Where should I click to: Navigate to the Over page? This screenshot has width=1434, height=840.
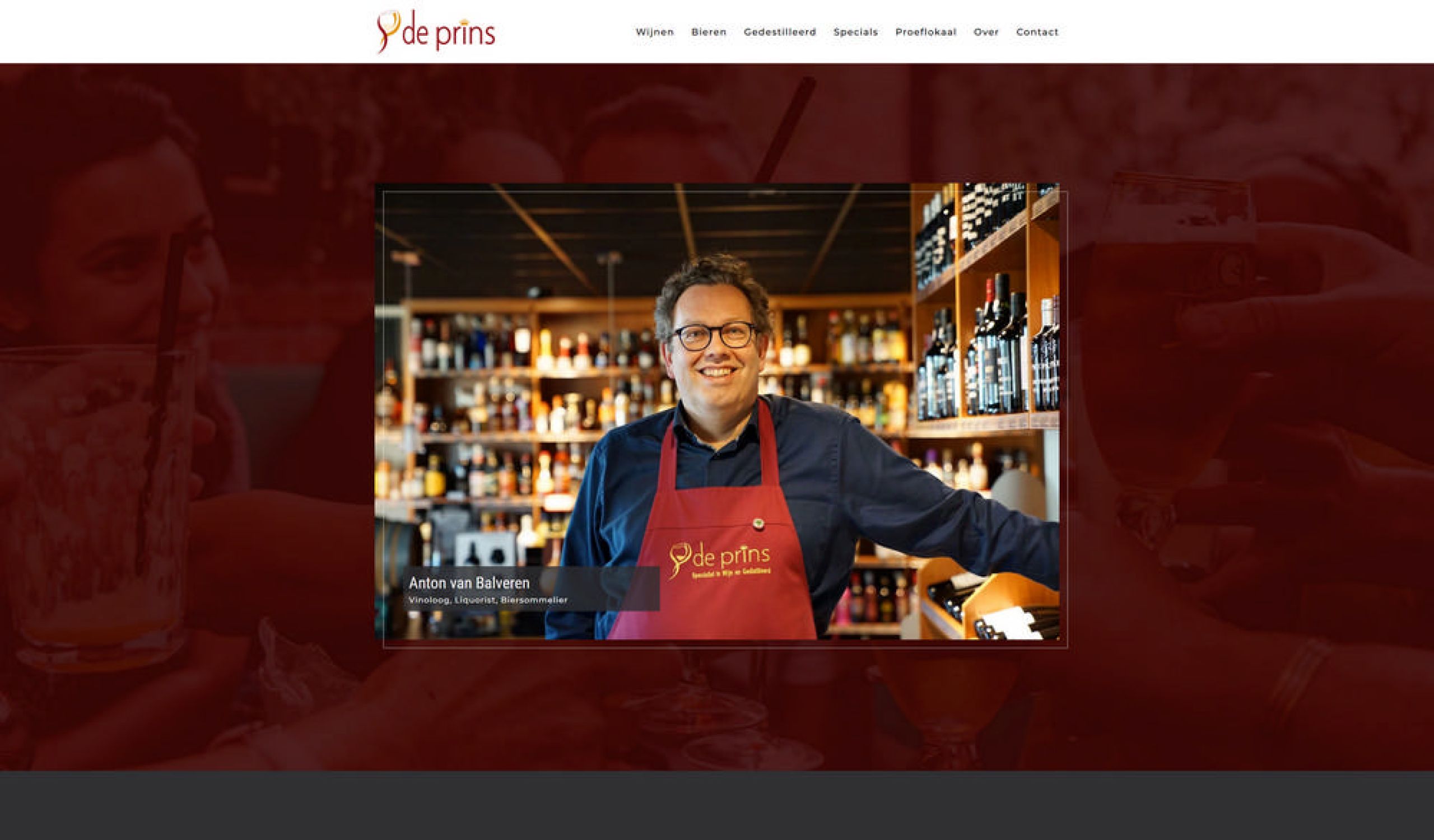[985, 32]
